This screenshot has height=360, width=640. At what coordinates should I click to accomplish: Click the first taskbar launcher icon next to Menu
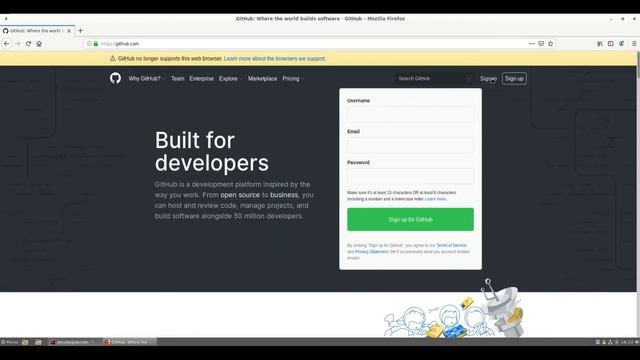pyautogui.click(x=25, y=342)
